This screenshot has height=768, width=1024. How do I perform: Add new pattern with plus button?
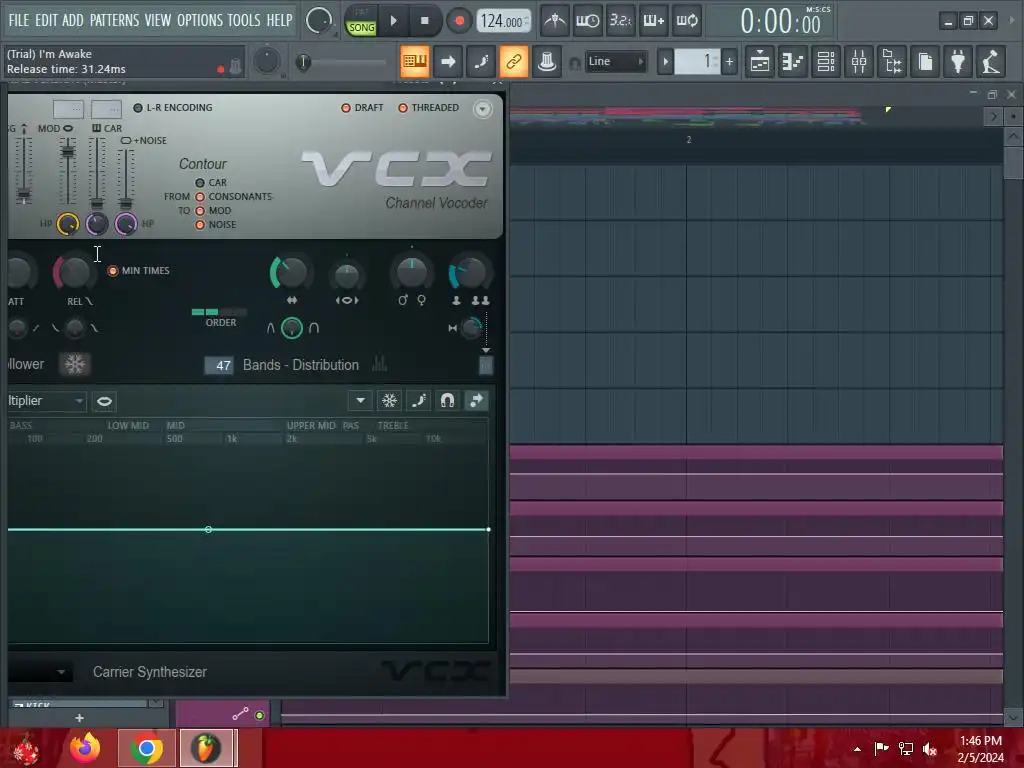729,62
